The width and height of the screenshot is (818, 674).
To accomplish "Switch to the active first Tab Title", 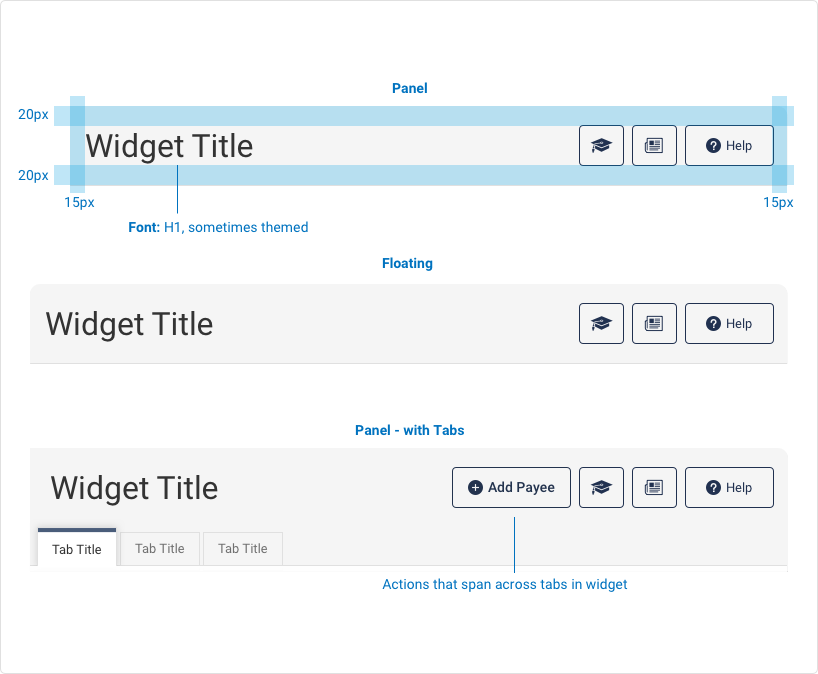I will (x=77, y=549).
